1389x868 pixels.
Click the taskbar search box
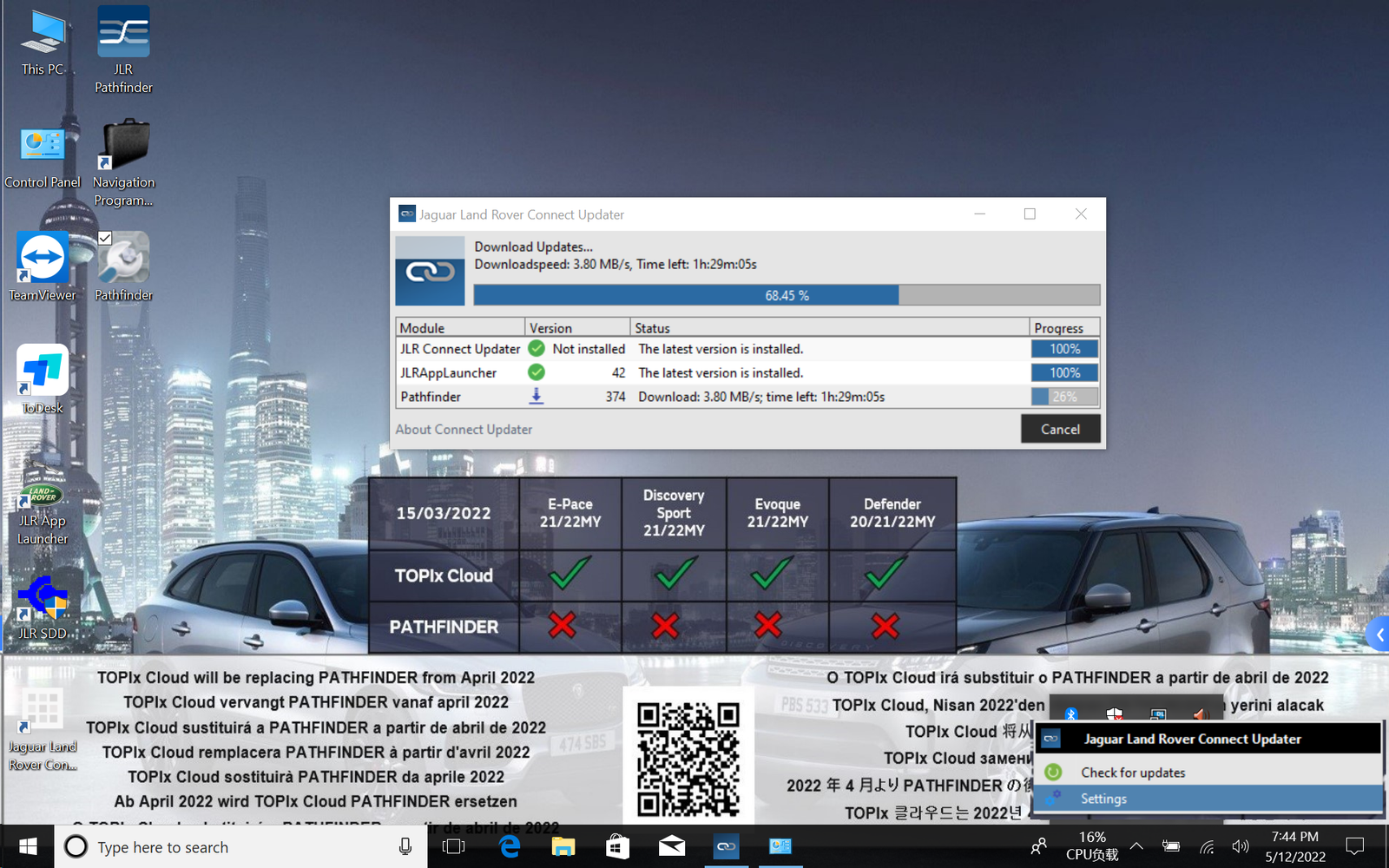click(x=240, y=846)
